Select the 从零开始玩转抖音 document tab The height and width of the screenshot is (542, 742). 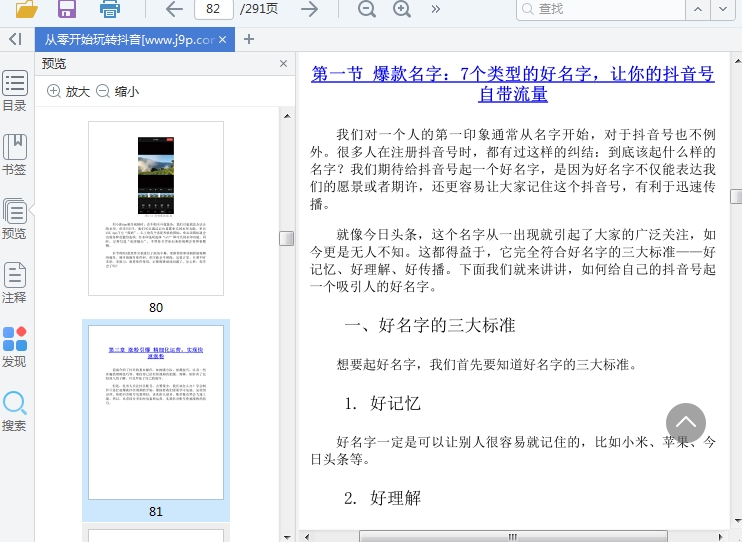[125, 40]
